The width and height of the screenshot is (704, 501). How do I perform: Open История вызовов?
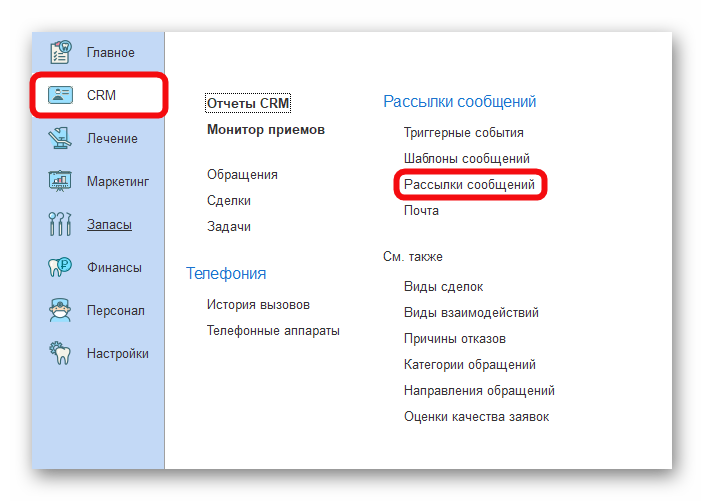(258, 305)
